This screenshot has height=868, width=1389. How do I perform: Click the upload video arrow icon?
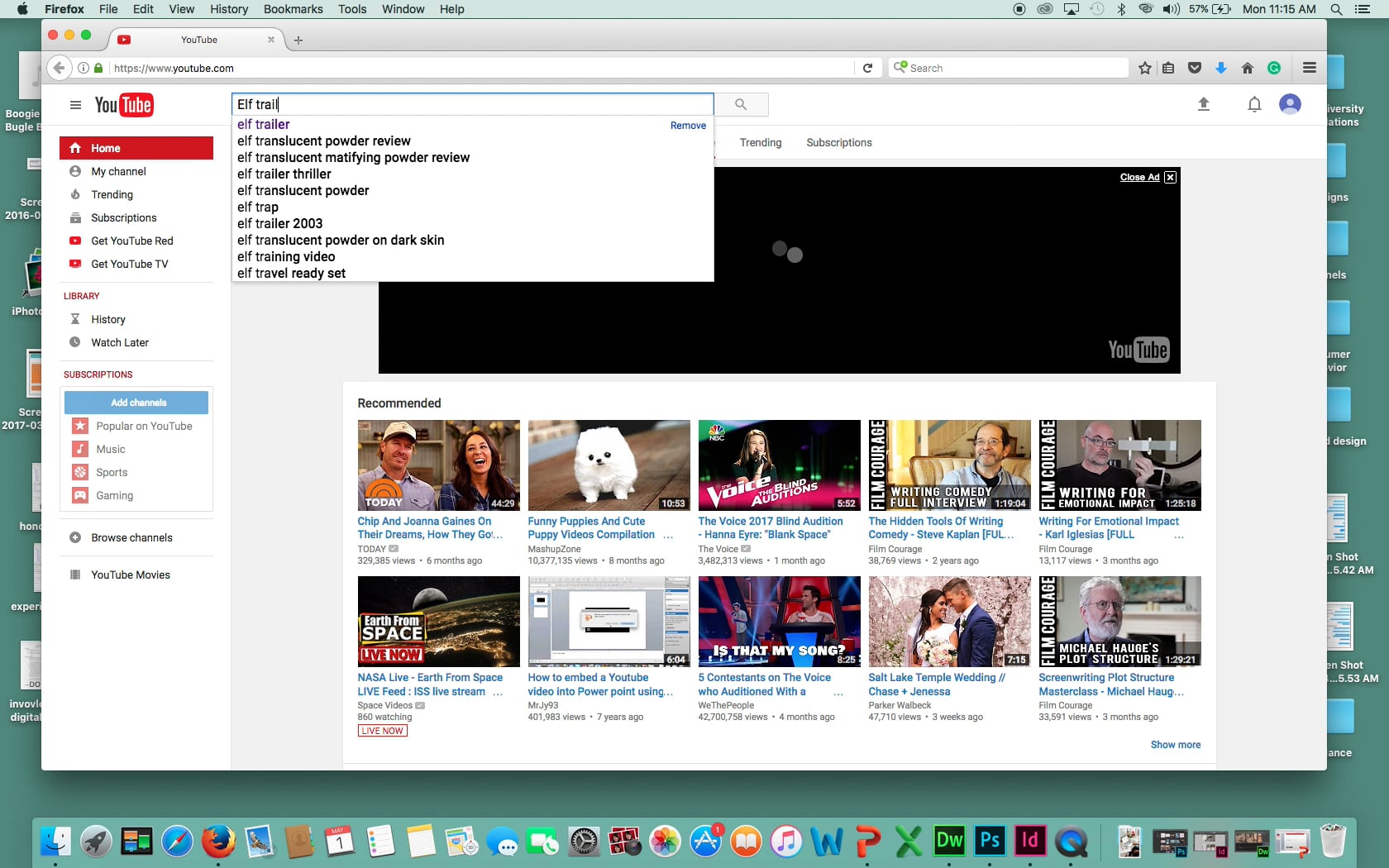coord(1204,104)
